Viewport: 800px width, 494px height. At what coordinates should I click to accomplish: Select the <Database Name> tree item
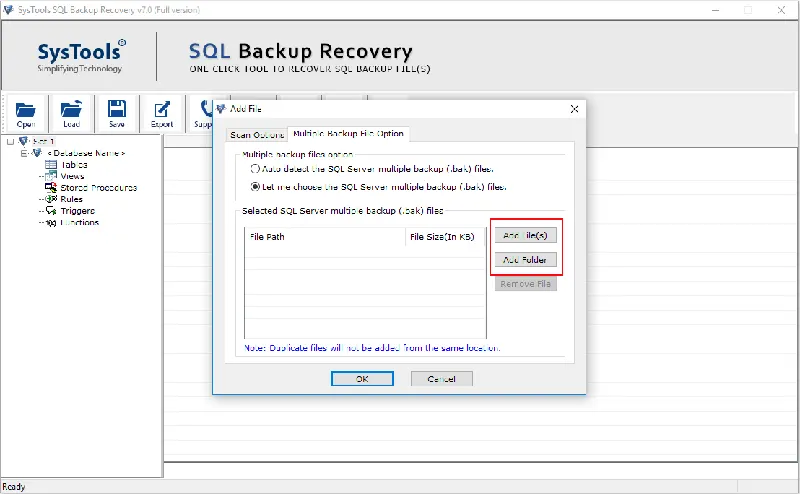[86, 153]
